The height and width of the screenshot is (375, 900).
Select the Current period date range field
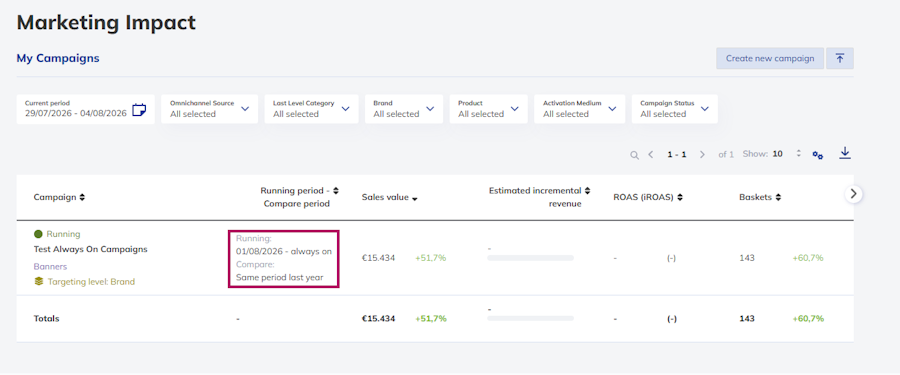(86, 109)
